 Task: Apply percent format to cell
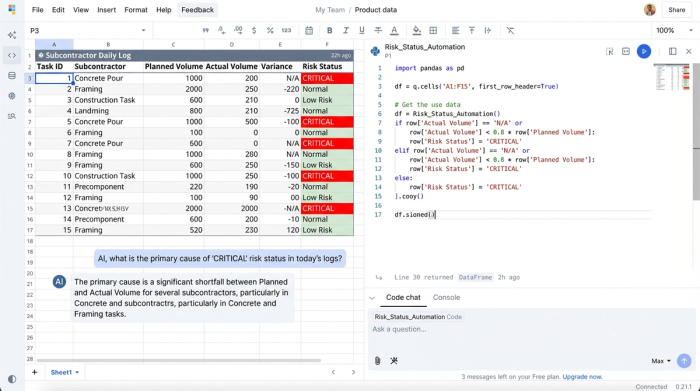(270, 30)
